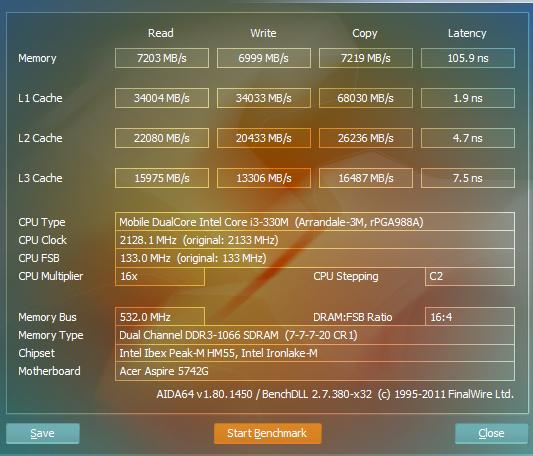Image resolution: width=533 pixels, height=456 pixels.
Task: Select L2 Cache latency 4.7 ns
Action: 468,138
